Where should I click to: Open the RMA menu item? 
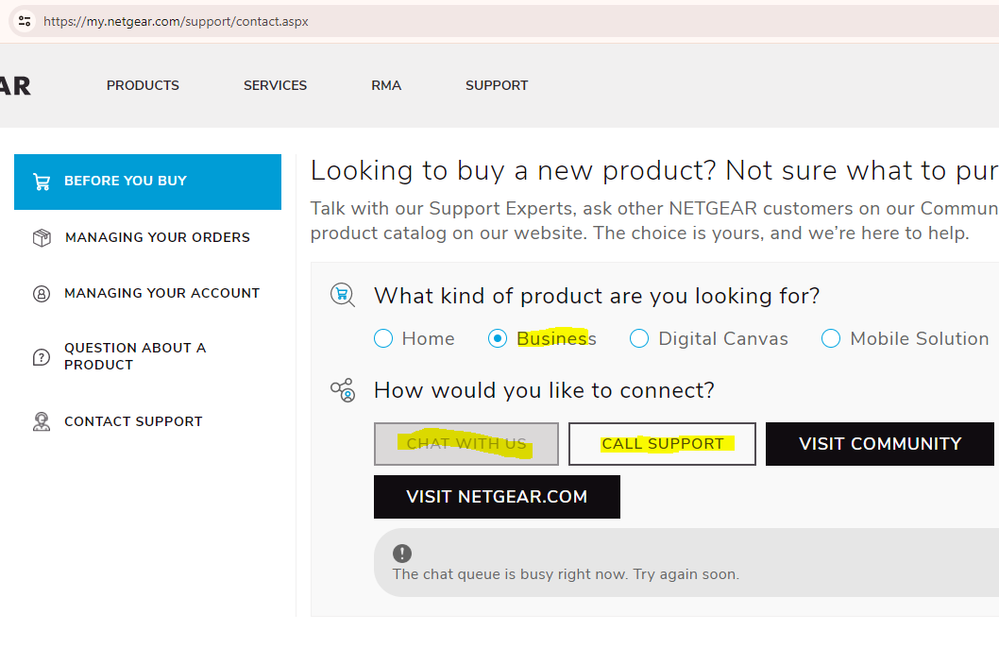386,86
